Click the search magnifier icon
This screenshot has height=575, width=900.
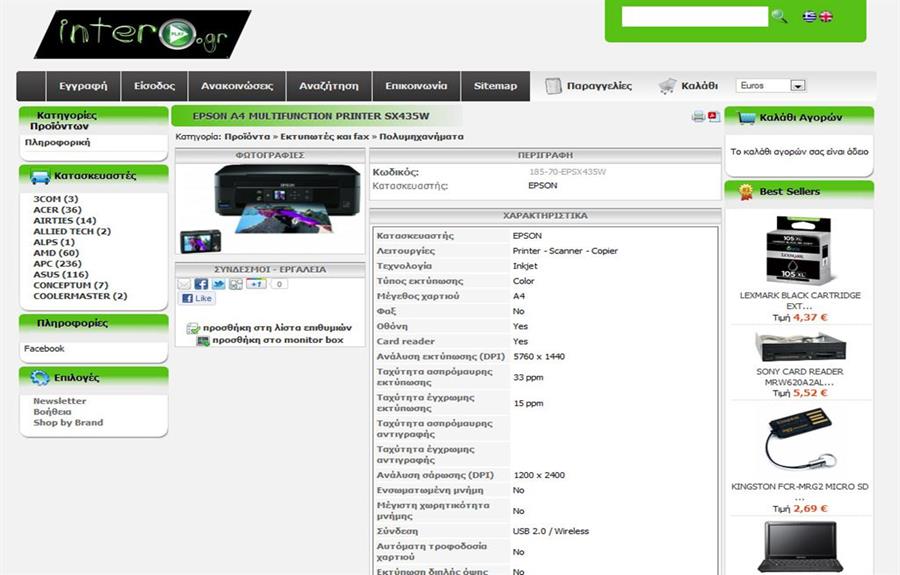pos(779,16)
